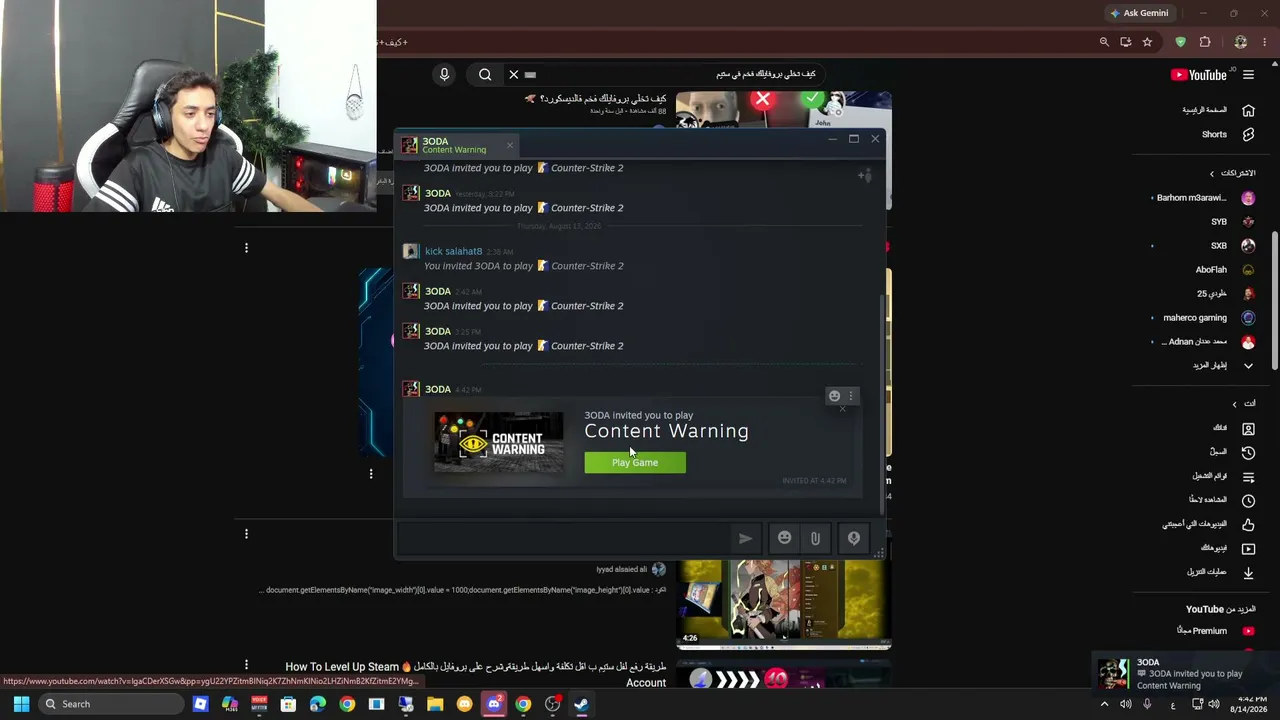Toggle the YouTube guide hamburger menu

click(x=1248, y=75)
